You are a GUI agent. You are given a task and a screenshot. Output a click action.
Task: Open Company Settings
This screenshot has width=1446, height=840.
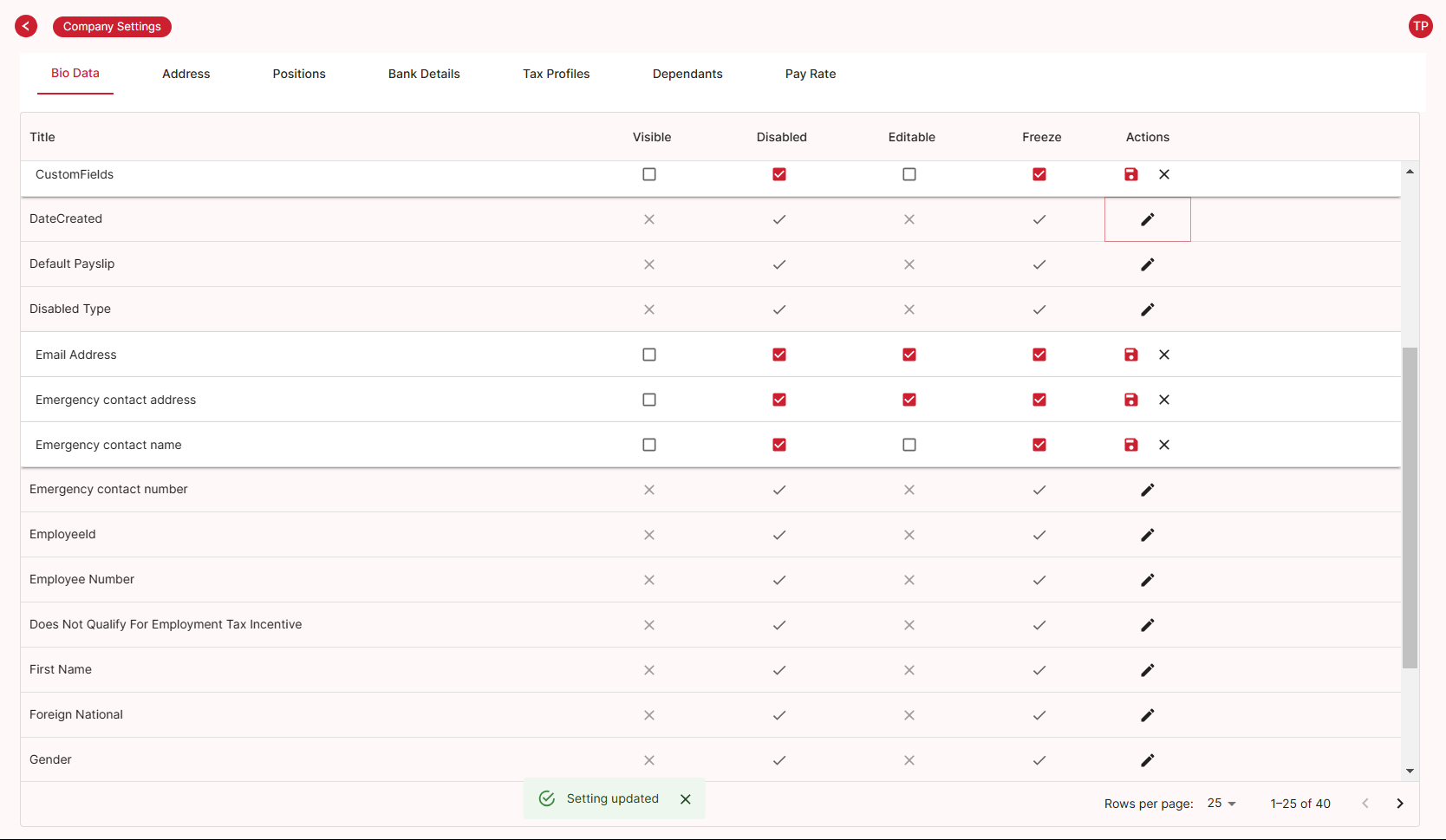click(112, 26)
